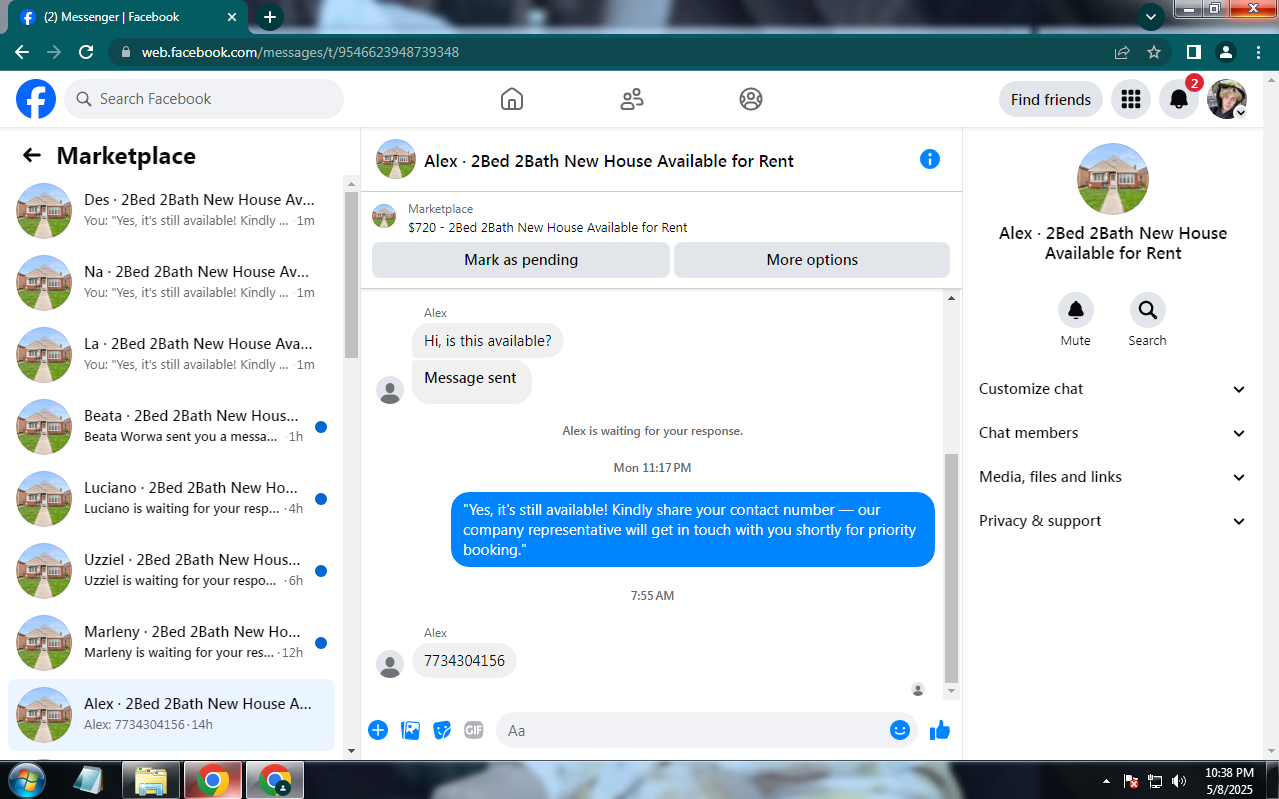Expand Media, files and links section
Image resolution: width=1279 pixels, height=799 pixels.
[x=1113, y=477]
